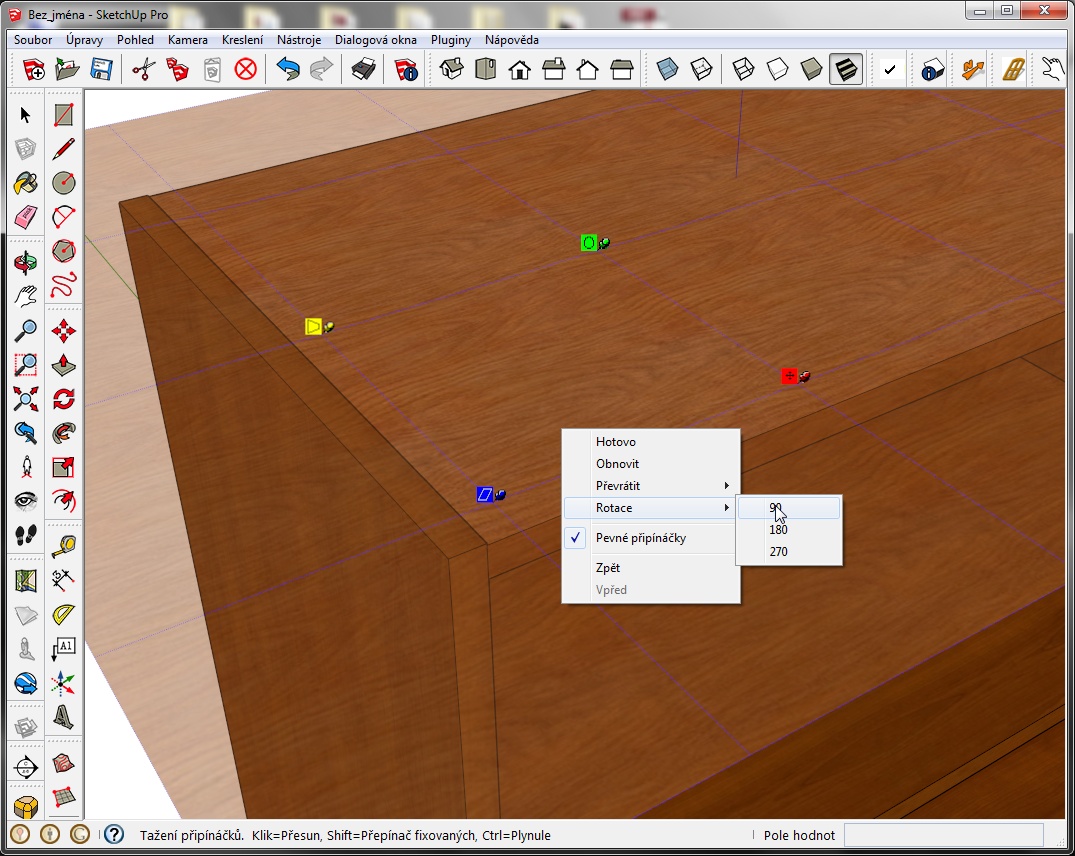Select the Paint Bucket tool

click(x=26, y=183)
